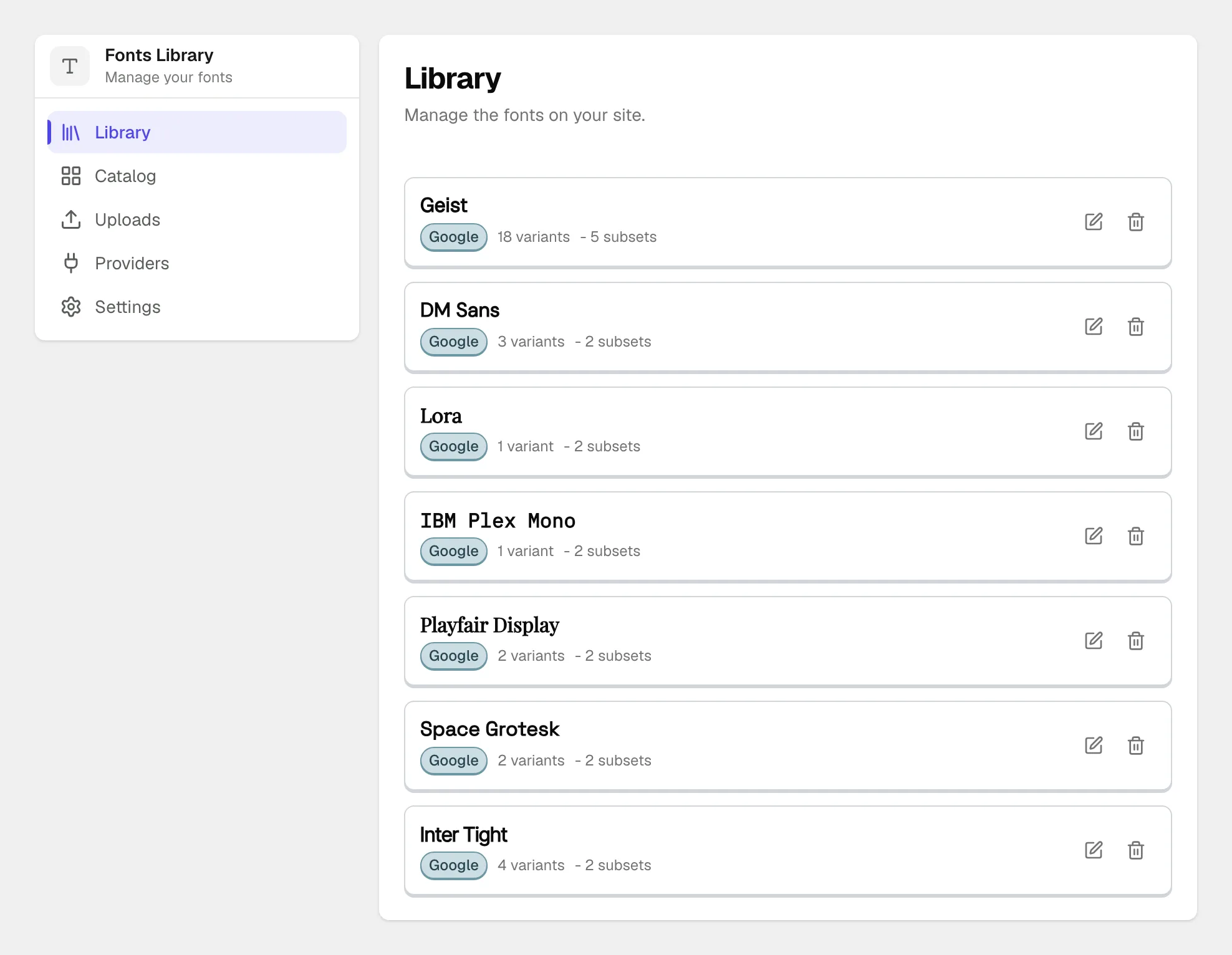Select the Playfair Display font name

pos(489,625)
